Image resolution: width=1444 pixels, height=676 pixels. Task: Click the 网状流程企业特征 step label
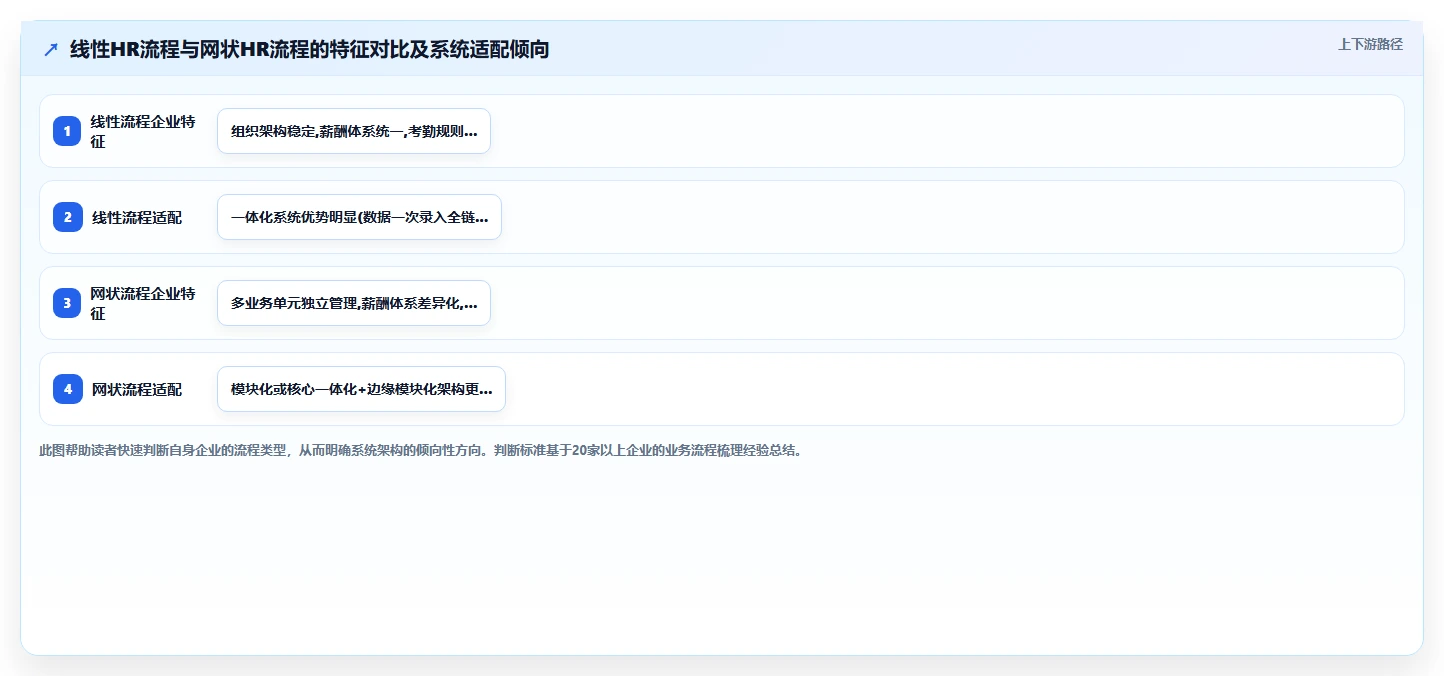(143, 303)
